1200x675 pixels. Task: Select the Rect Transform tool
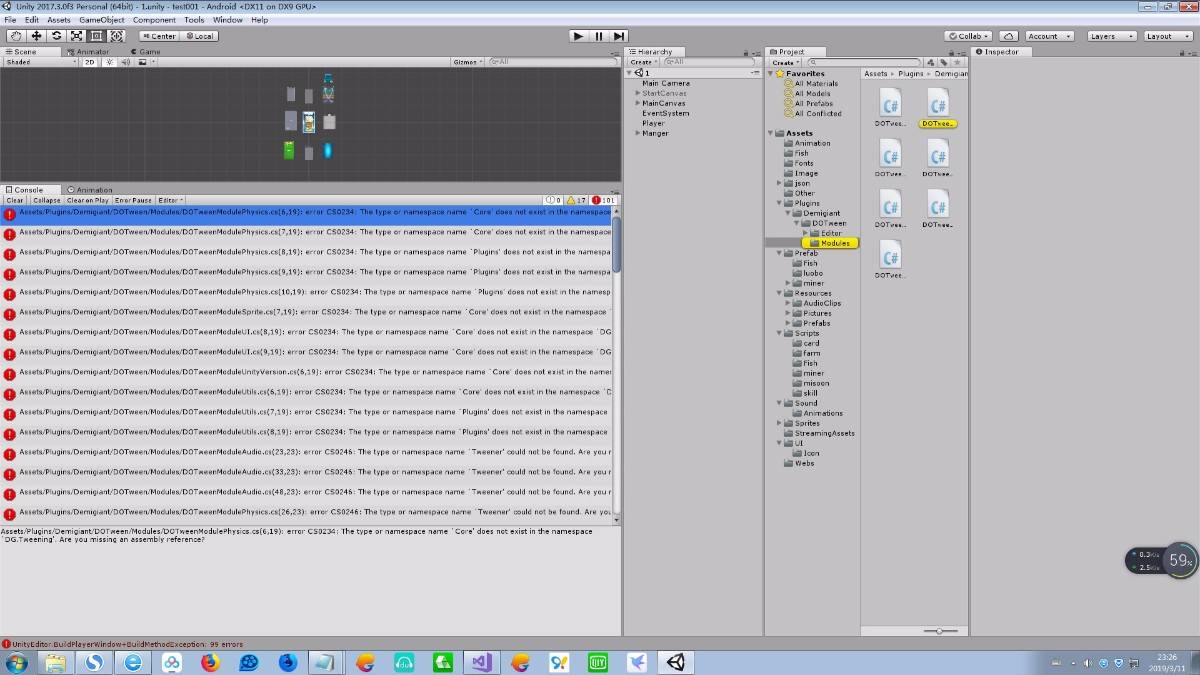(x=96, y=36)
